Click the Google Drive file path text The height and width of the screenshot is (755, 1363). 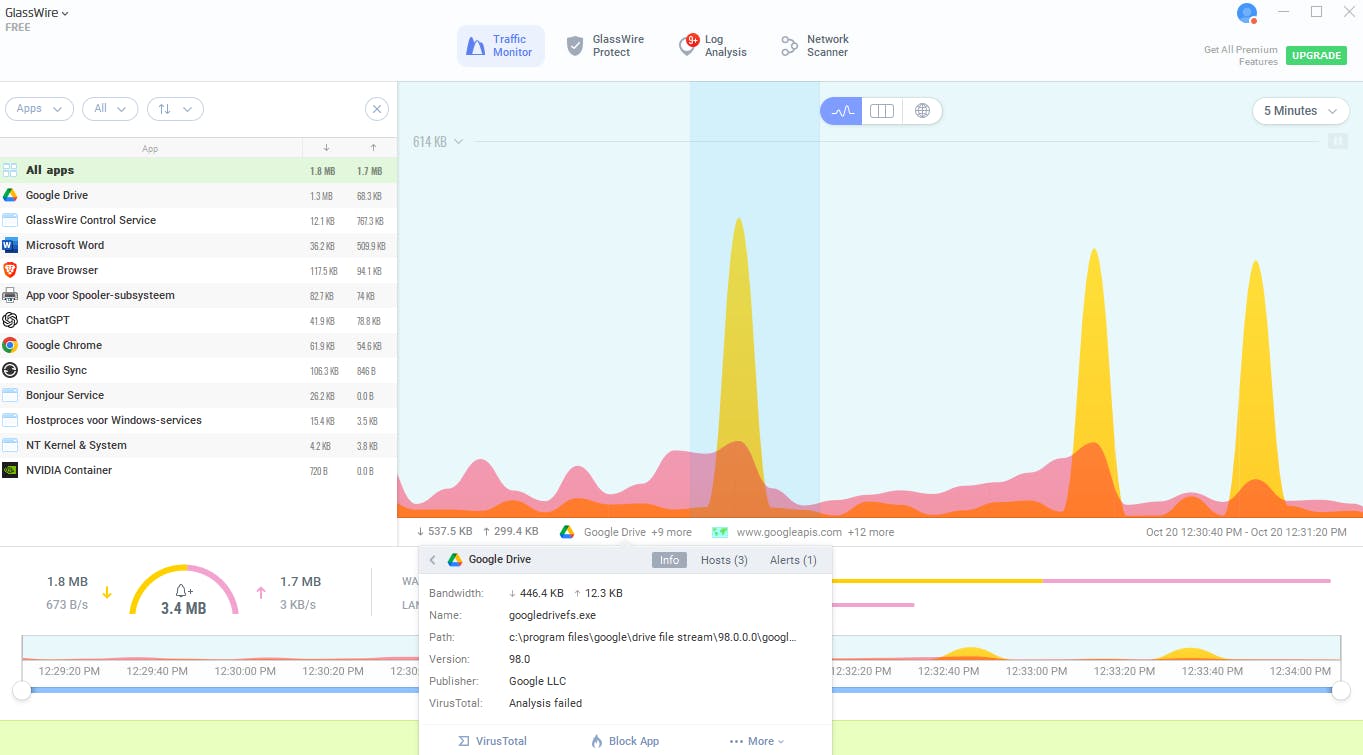tap(652, 637)
